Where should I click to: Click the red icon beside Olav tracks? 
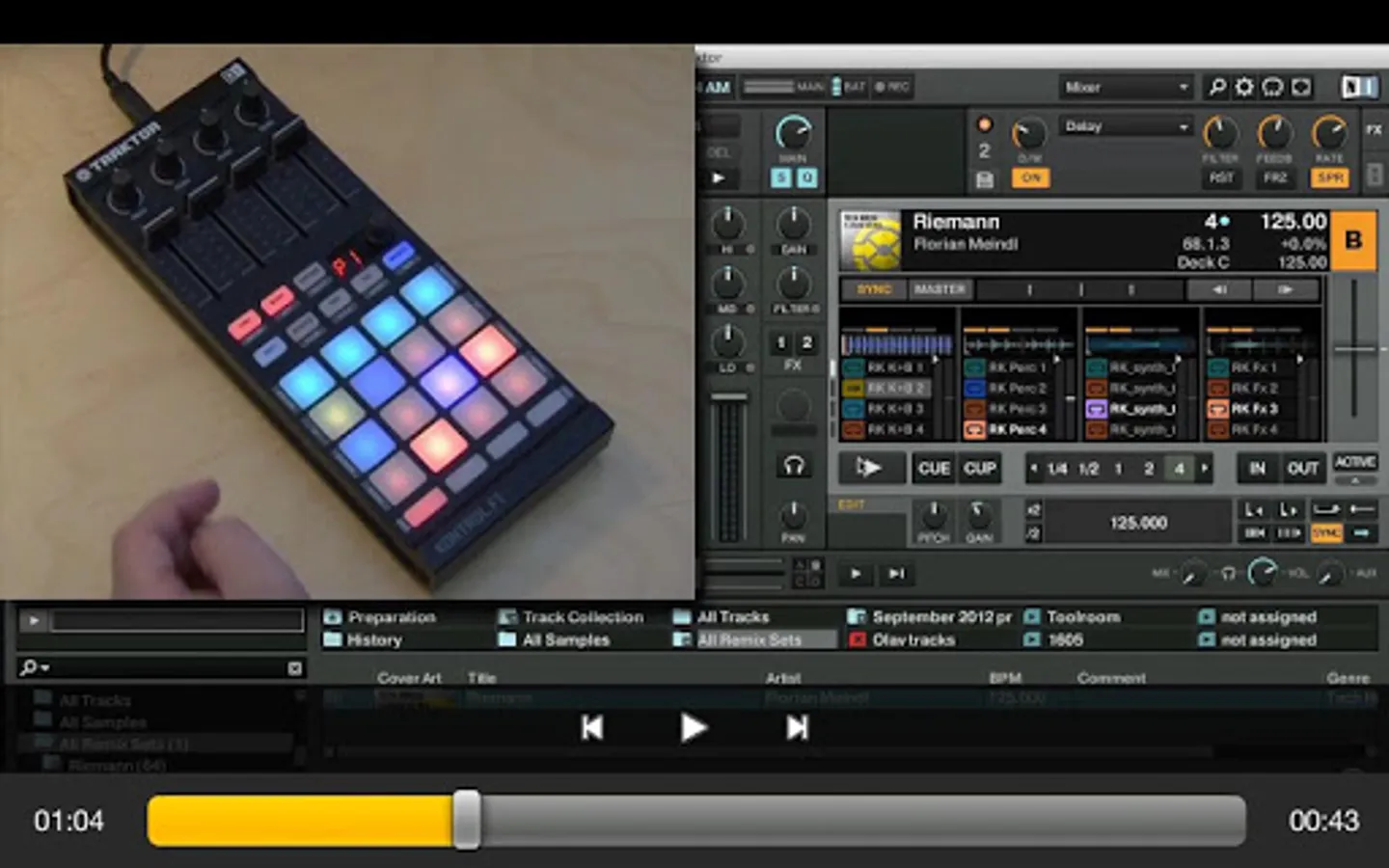point(857,639)
